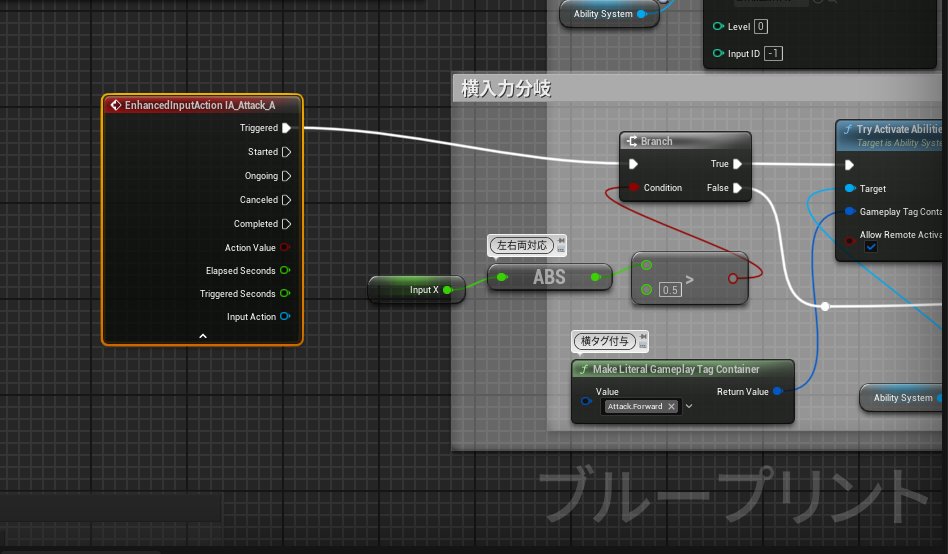
Task: Click the reroute node on False wire
Action: 825,307
